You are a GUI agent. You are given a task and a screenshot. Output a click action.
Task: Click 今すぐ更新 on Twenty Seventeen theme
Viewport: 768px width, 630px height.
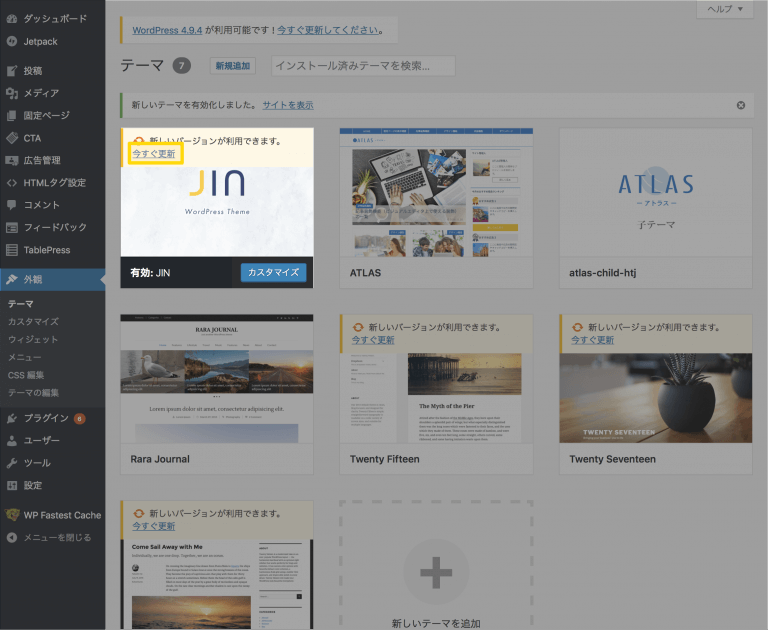(x=592, y=339)
